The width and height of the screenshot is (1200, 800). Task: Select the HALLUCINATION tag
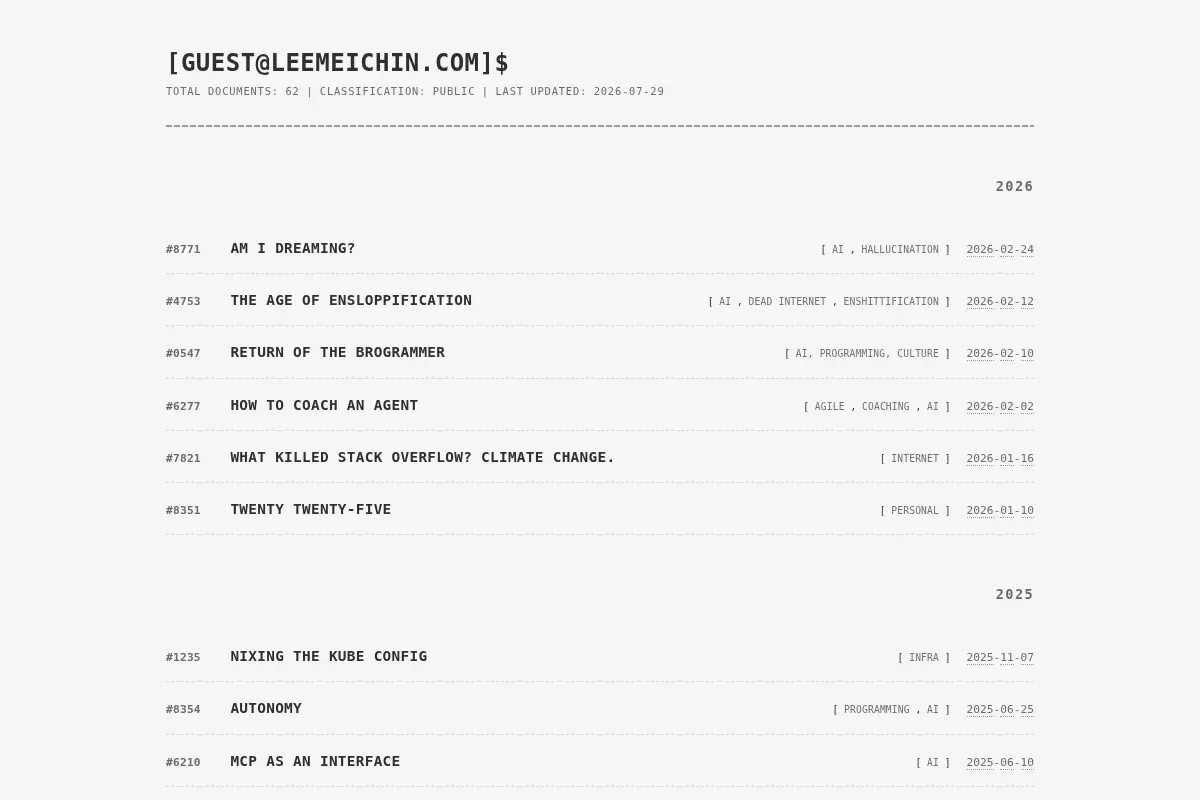coord(900,250)
